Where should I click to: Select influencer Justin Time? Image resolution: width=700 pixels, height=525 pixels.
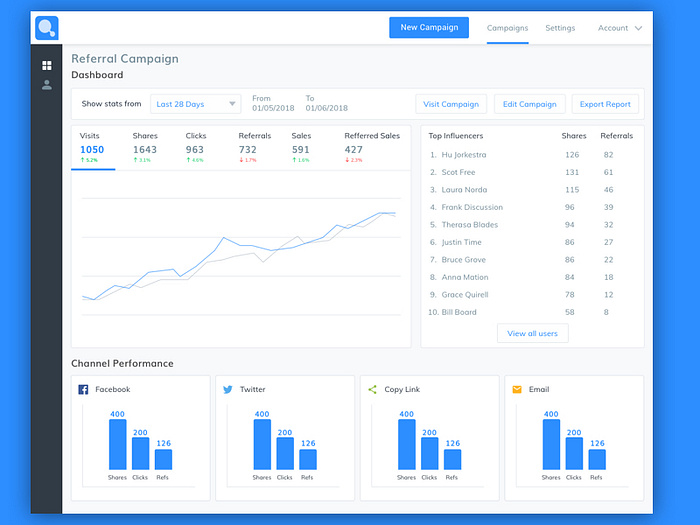click(x=462, y=242)
